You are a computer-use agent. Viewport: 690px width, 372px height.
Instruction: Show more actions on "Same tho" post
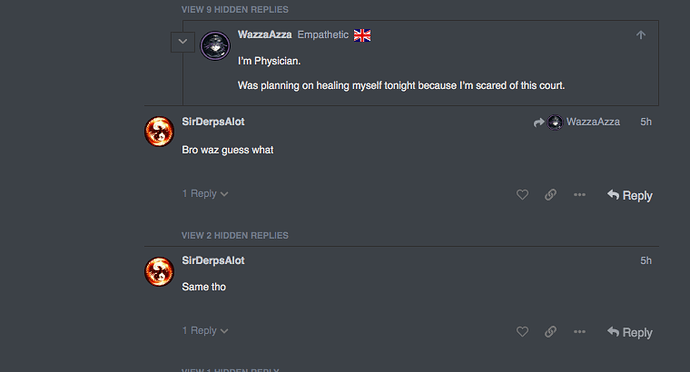tap(580, 331)
